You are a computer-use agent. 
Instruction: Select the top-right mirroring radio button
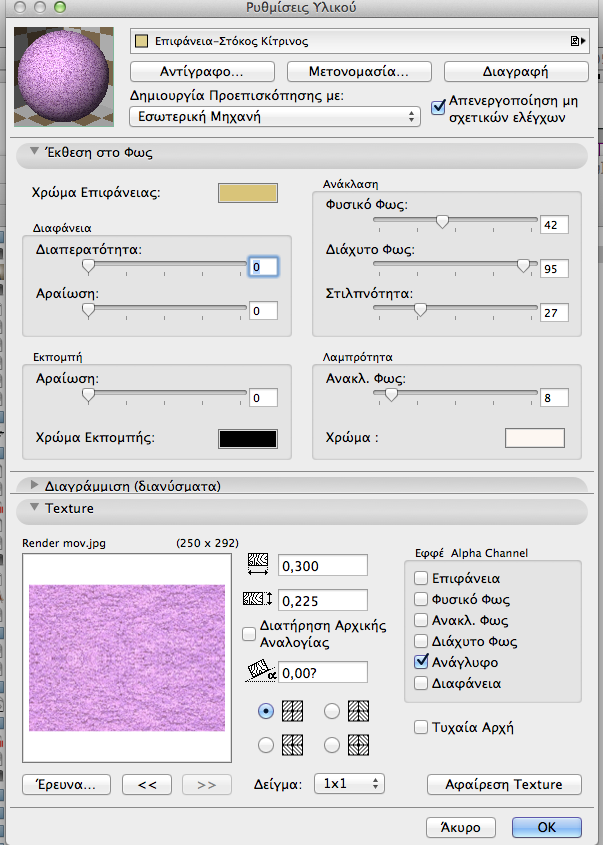[x=332, y=711]
